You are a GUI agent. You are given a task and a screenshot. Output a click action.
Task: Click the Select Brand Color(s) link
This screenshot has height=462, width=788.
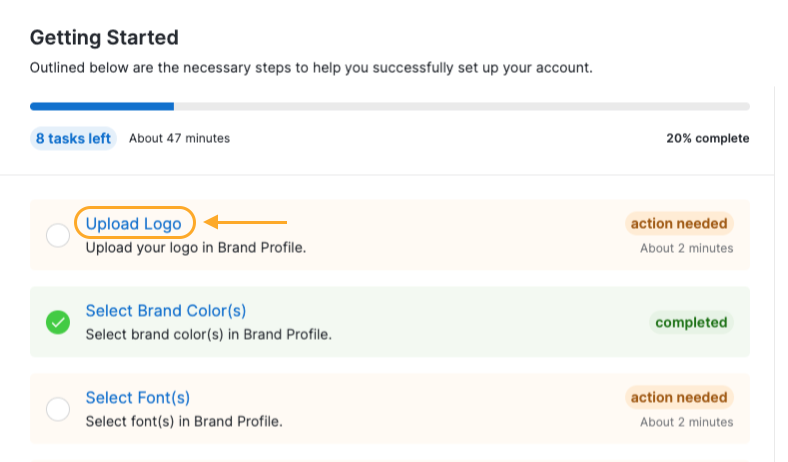pos(166,311)
